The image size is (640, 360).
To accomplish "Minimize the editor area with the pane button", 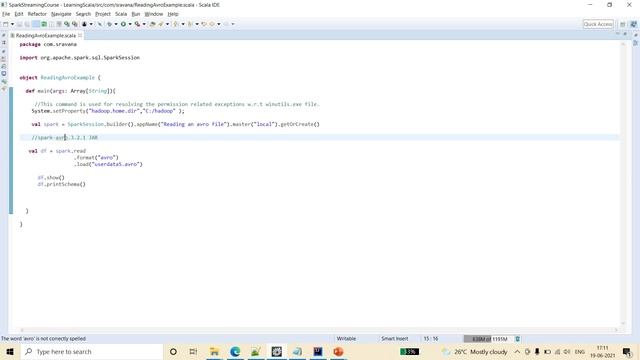I will point(618,34).
